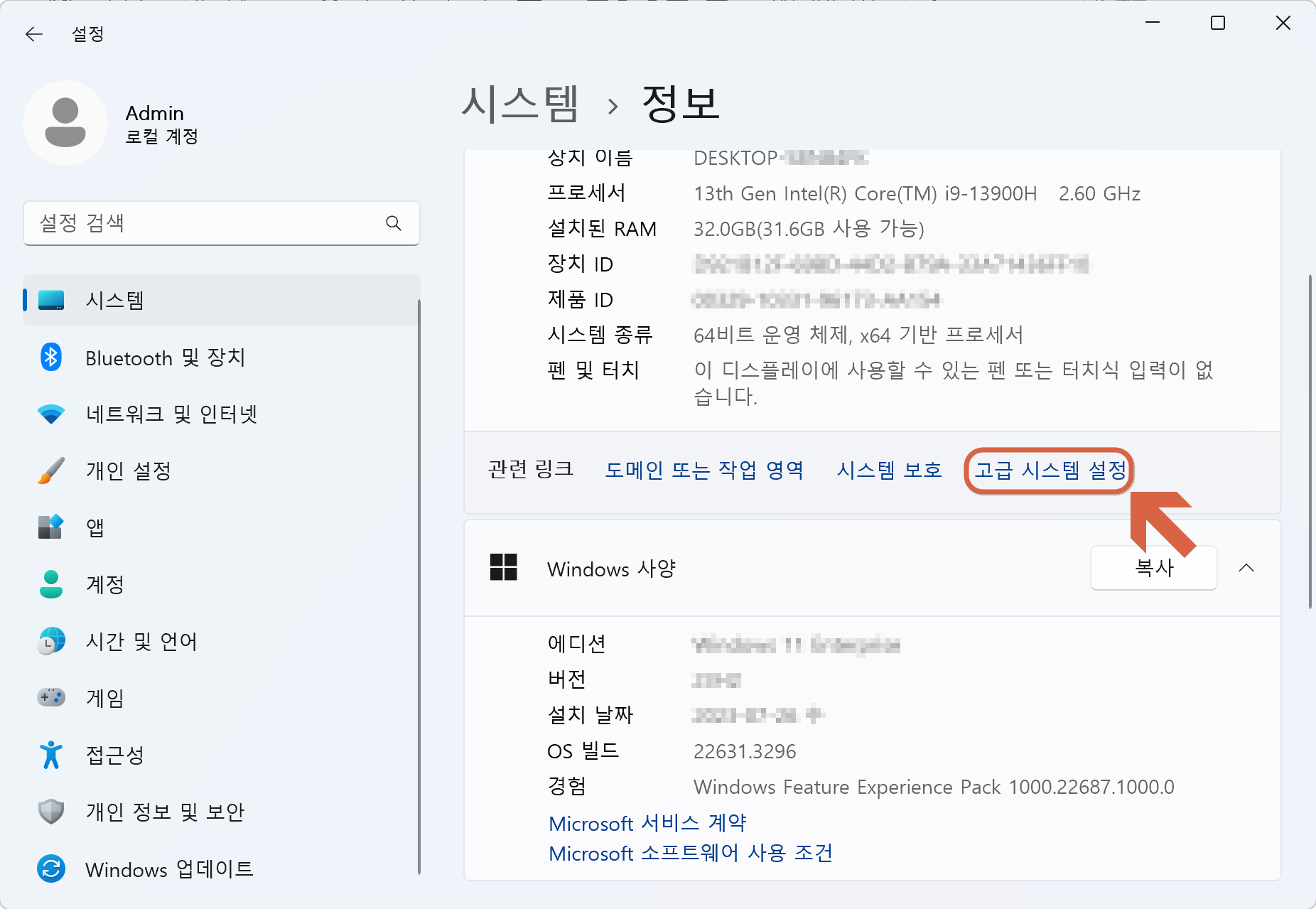Click the 설치된 RAM label
Viewport: 1316px width, 909px height.
(x=602, y=229)
